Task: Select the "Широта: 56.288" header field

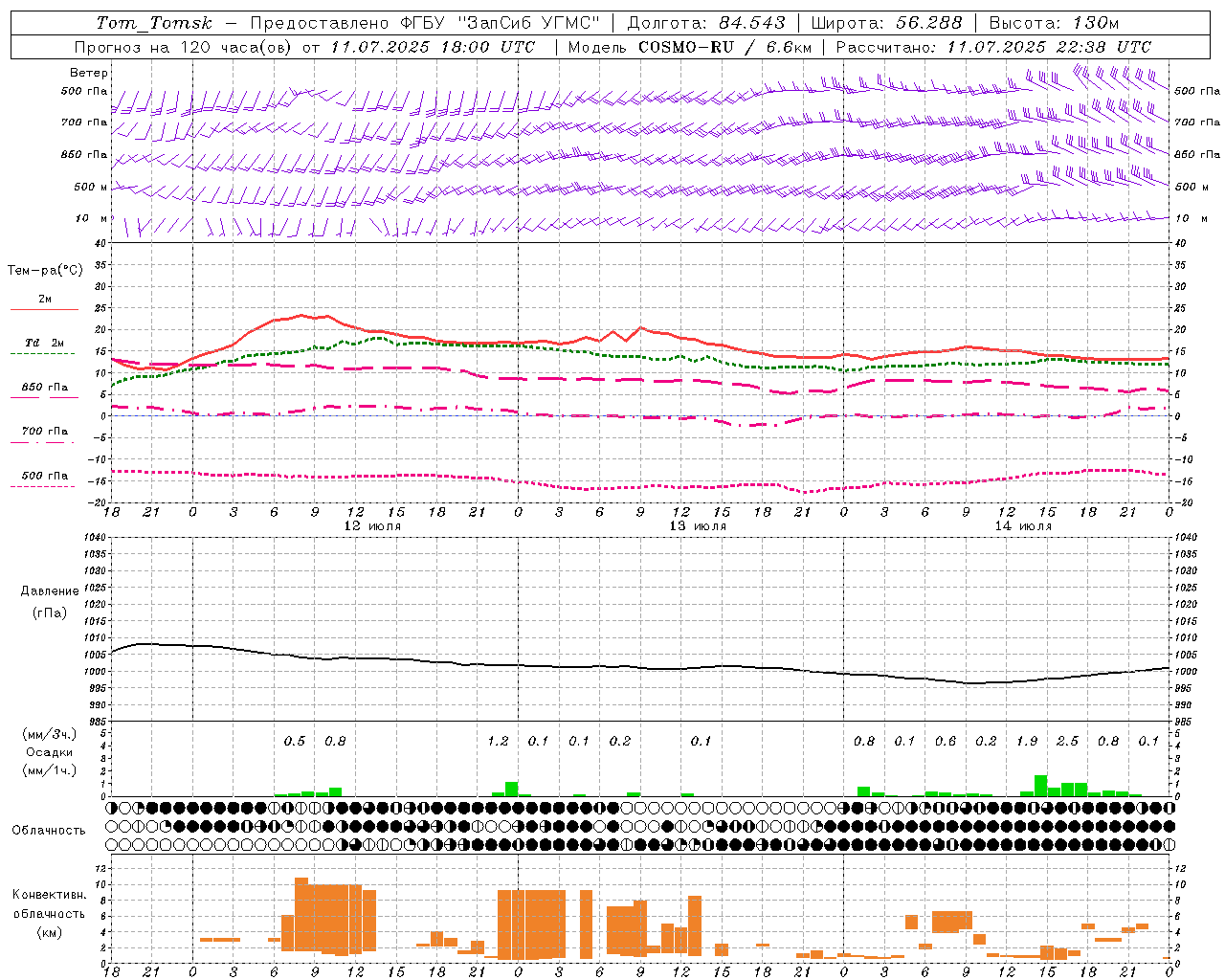Action: click(887, 23)
